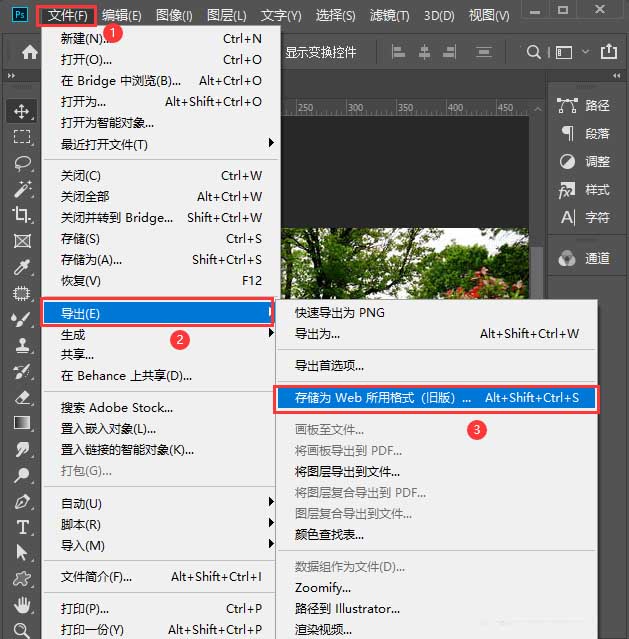Screen dimensions: 629x639
Task: Open the 编辑(E) menu
Action: coord(121,15)
